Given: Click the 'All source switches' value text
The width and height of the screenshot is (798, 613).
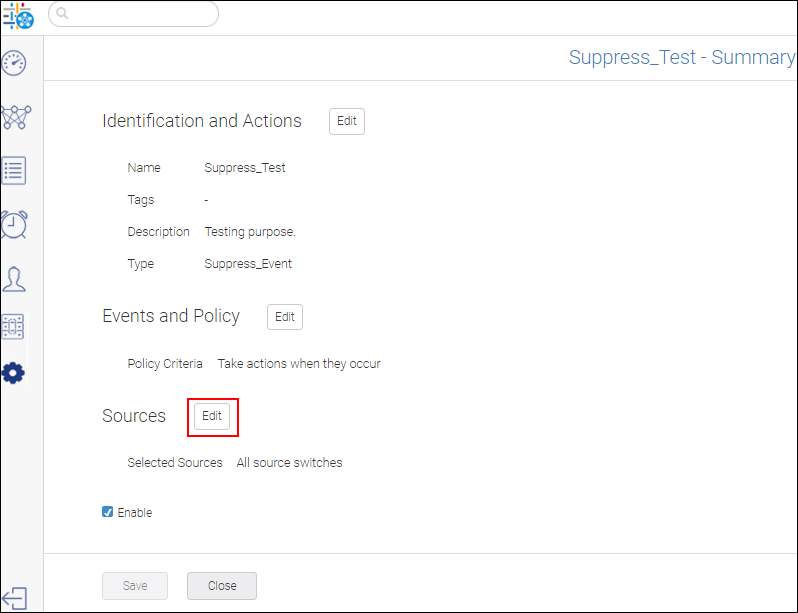Looking at the screenshot, I should (x=289, y=463).
